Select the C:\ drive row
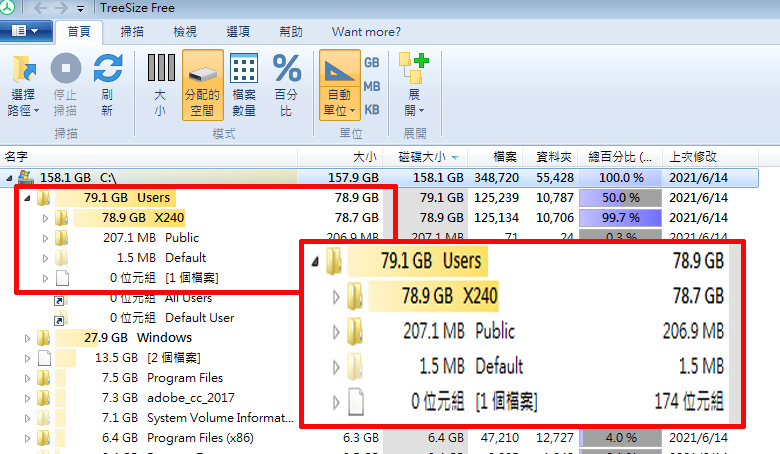 click(x=379, y=178)
